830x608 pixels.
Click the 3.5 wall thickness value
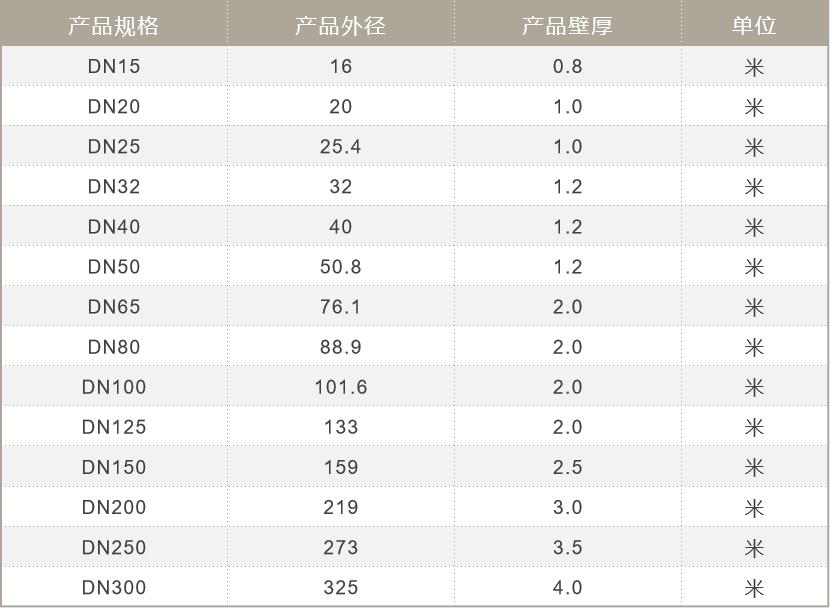pos(567,547)
